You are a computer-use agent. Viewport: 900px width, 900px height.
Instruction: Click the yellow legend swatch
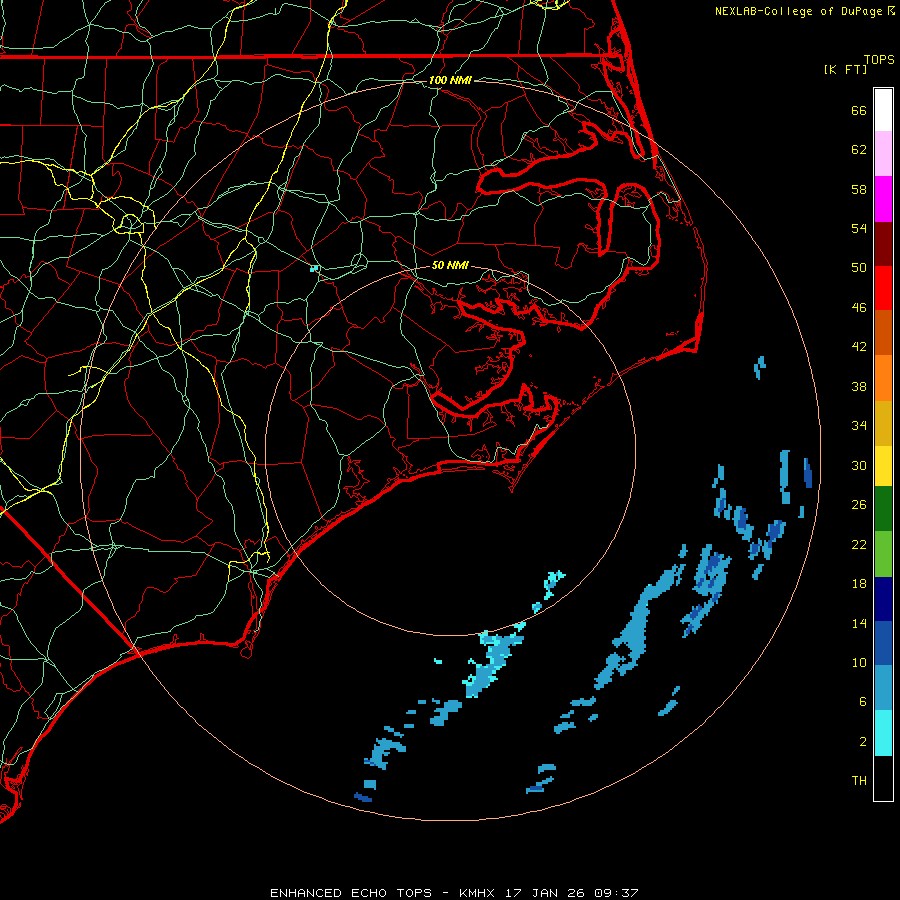[883, 465]
